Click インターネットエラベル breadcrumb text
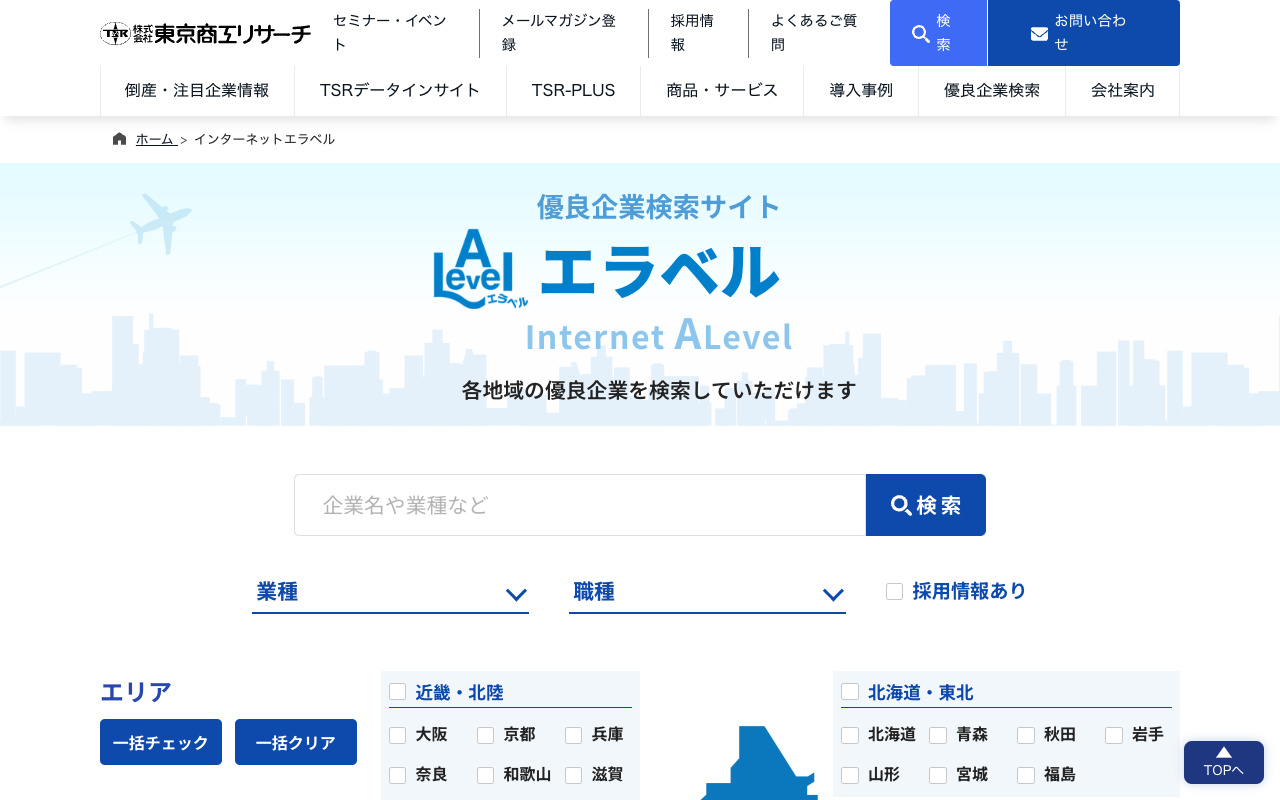The height and width of the screenshot is (800, 1280). 264,139
